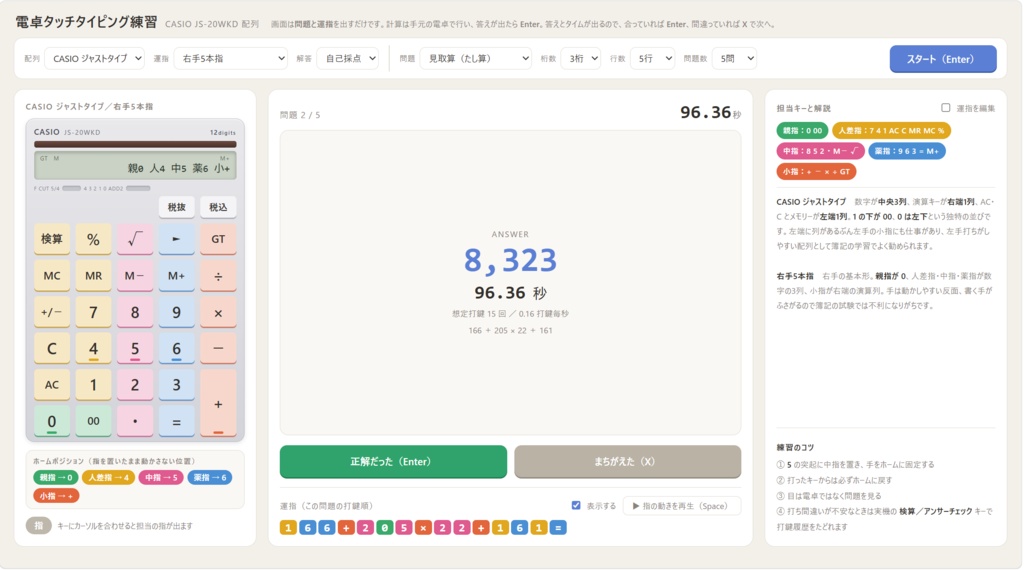Click the home position 薬指→6 chip
1024x570 pixels.
210,477
